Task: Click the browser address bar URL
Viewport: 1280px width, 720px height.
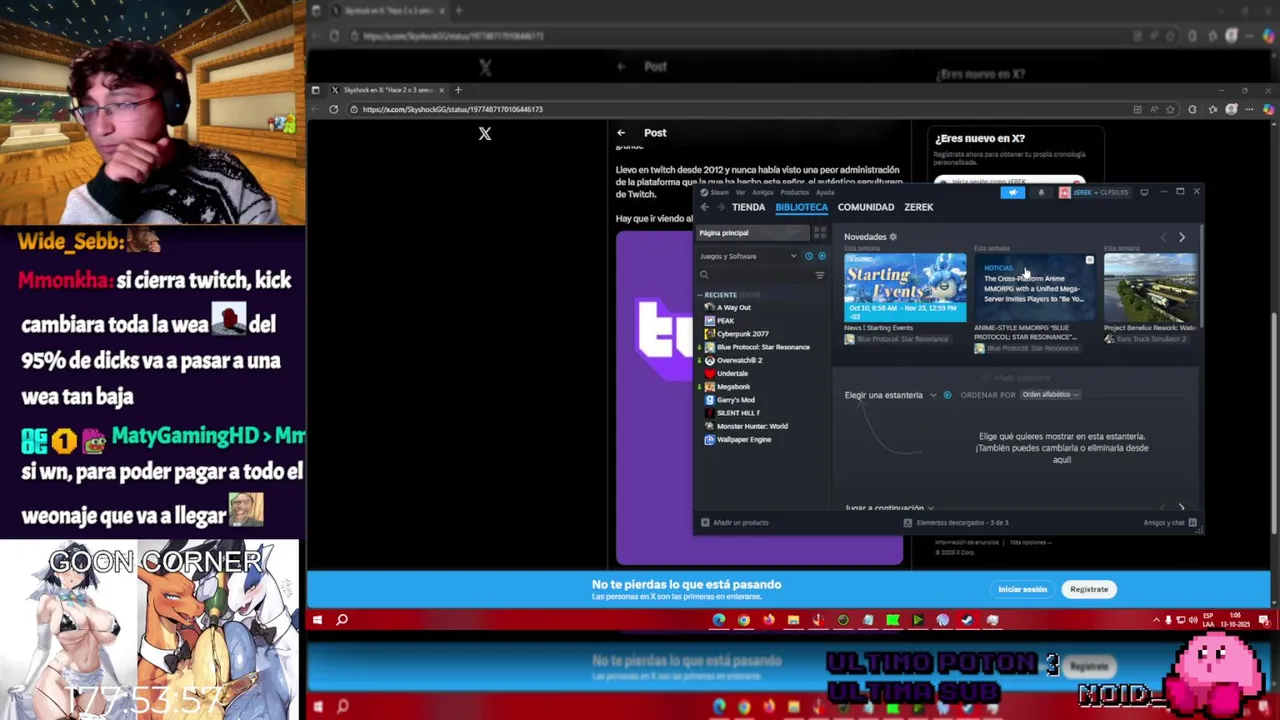Action: click(453, 109)
